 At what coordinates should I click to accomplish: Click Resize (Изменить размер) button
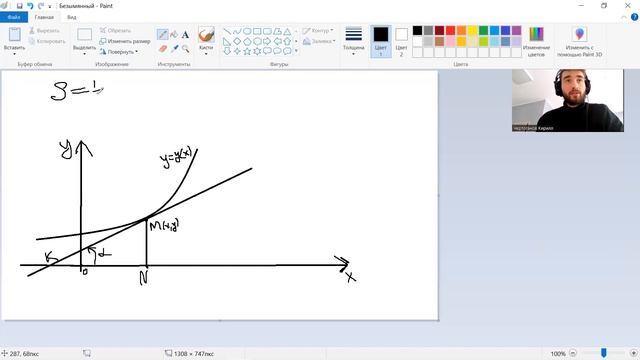(125, 41)
